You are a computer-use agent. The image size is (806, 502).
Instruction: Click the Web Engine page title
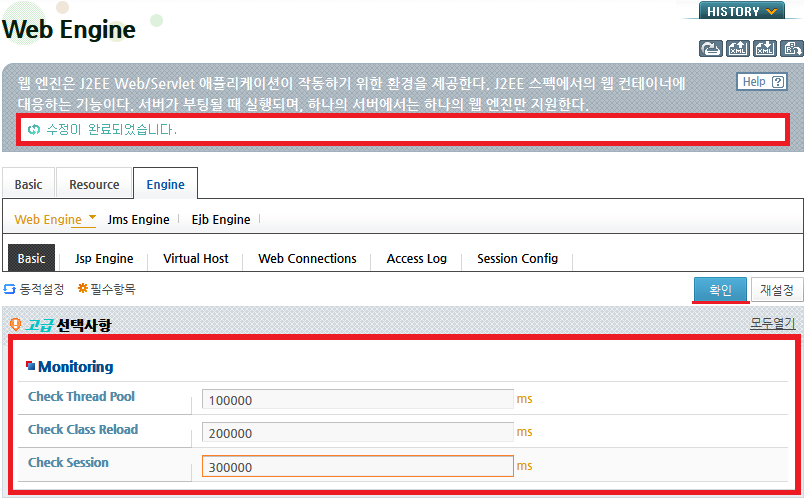click(x=69, y=29)
